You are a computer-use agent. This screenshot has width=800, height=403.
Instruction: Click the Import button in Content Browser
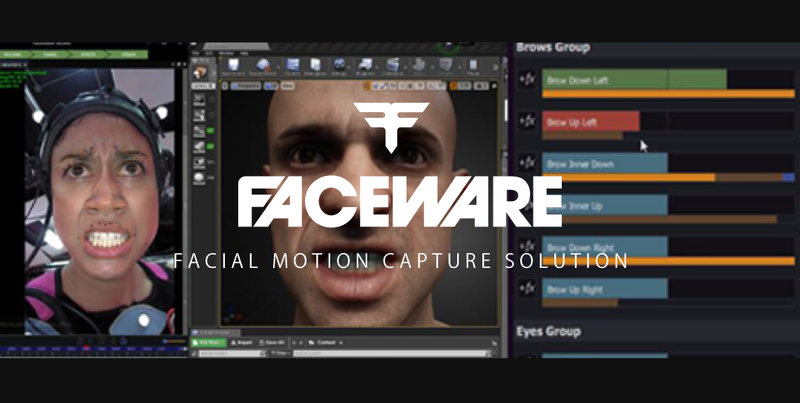[241, 343]
